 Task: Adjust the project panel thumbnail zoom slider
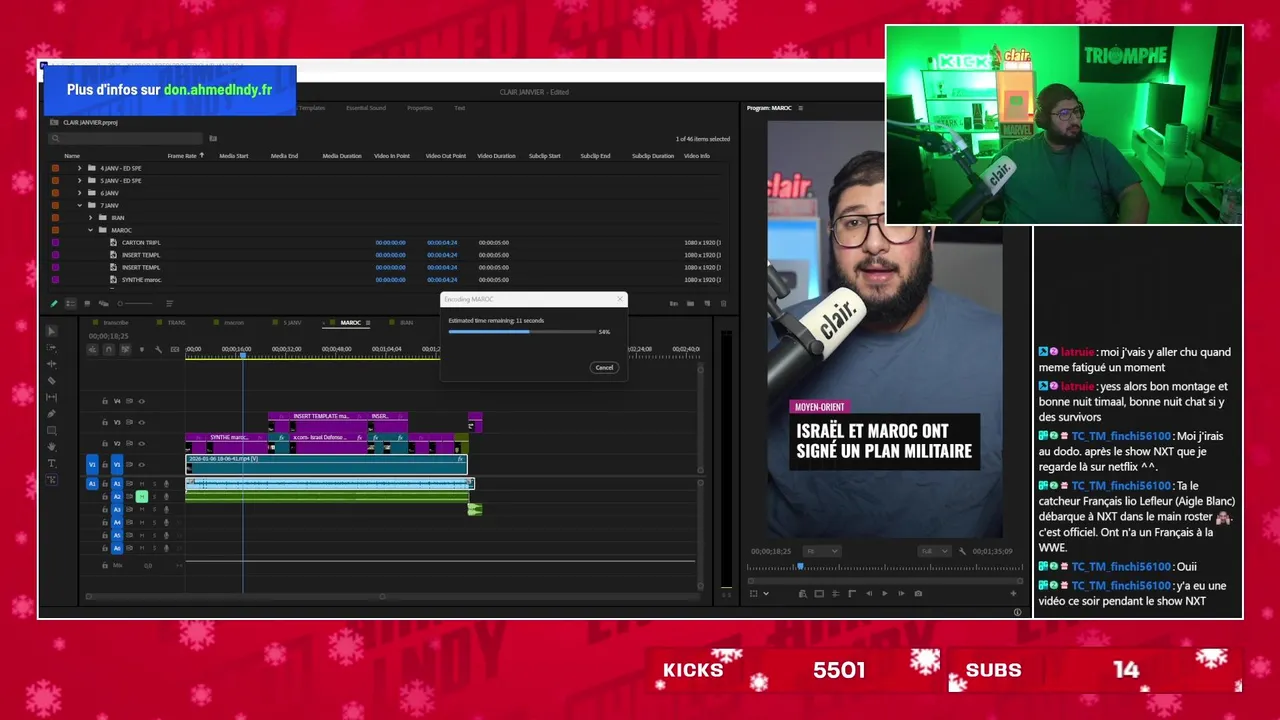(x=135, y=303)
